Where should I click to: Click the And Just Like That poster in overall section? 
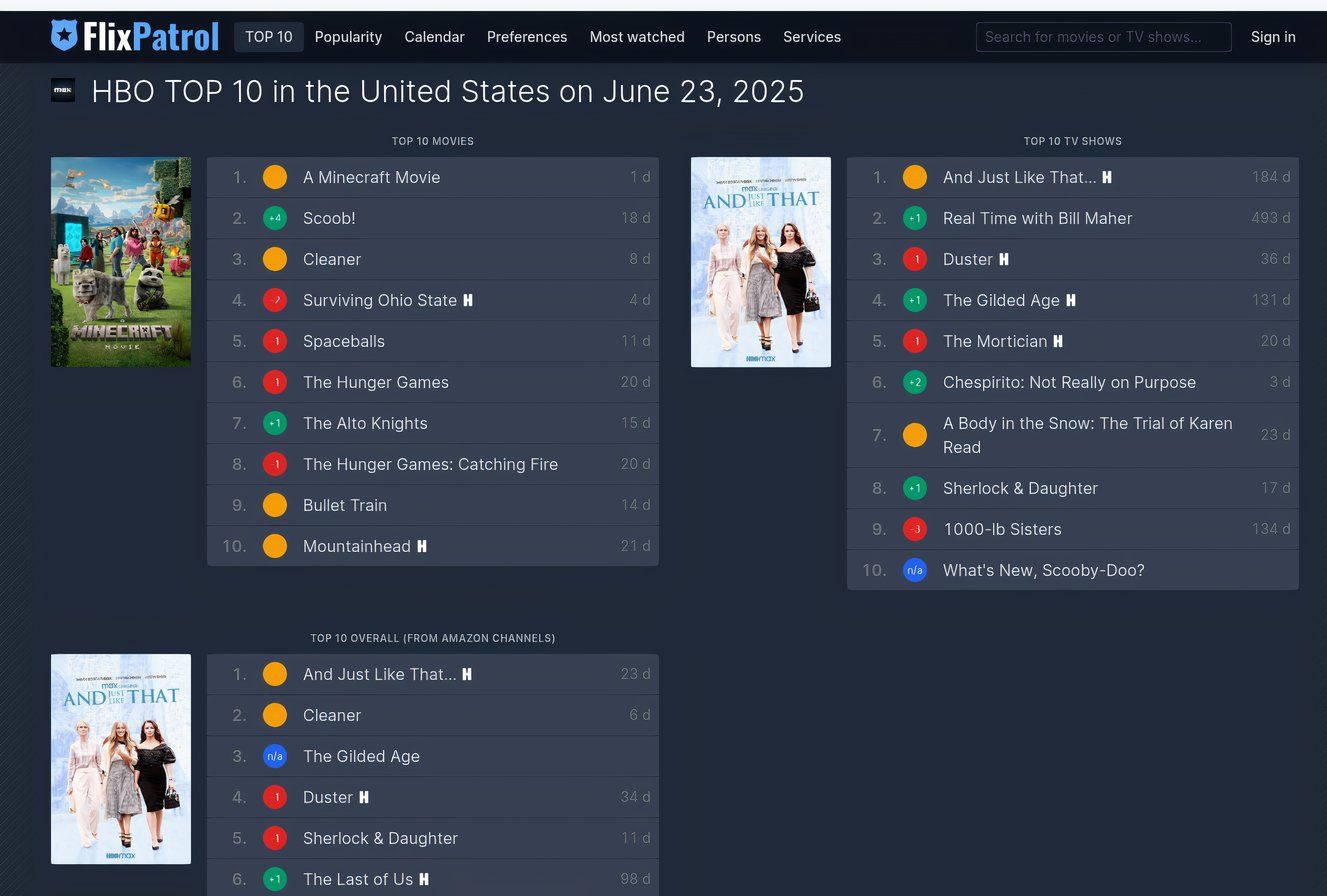tap(121, 759)
